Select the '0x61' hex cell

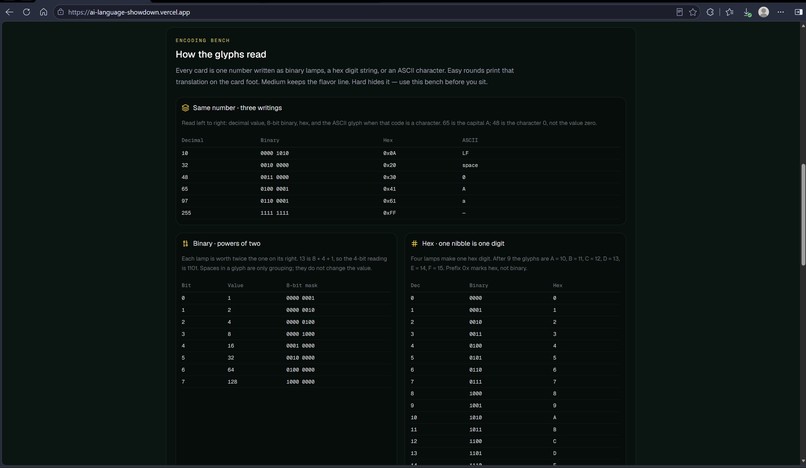coord(390,201)
